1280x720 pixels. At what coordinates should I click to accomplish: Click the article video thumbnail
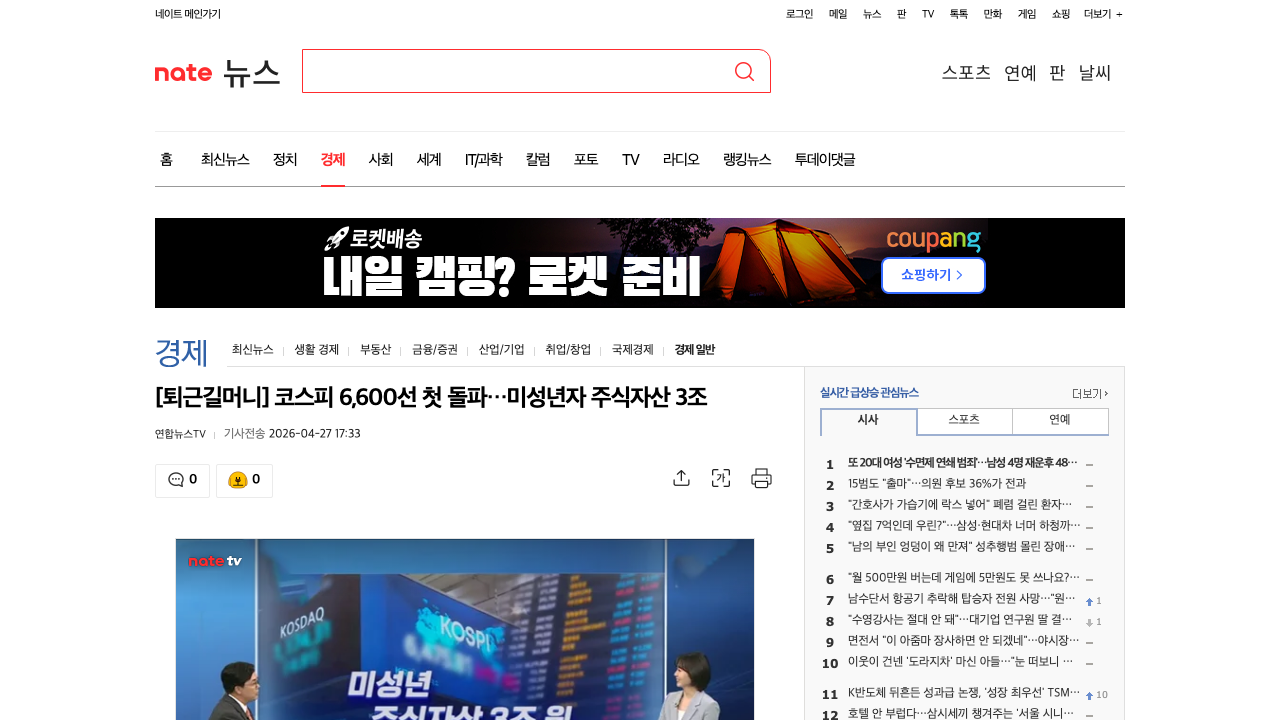[x=465, y=629]
